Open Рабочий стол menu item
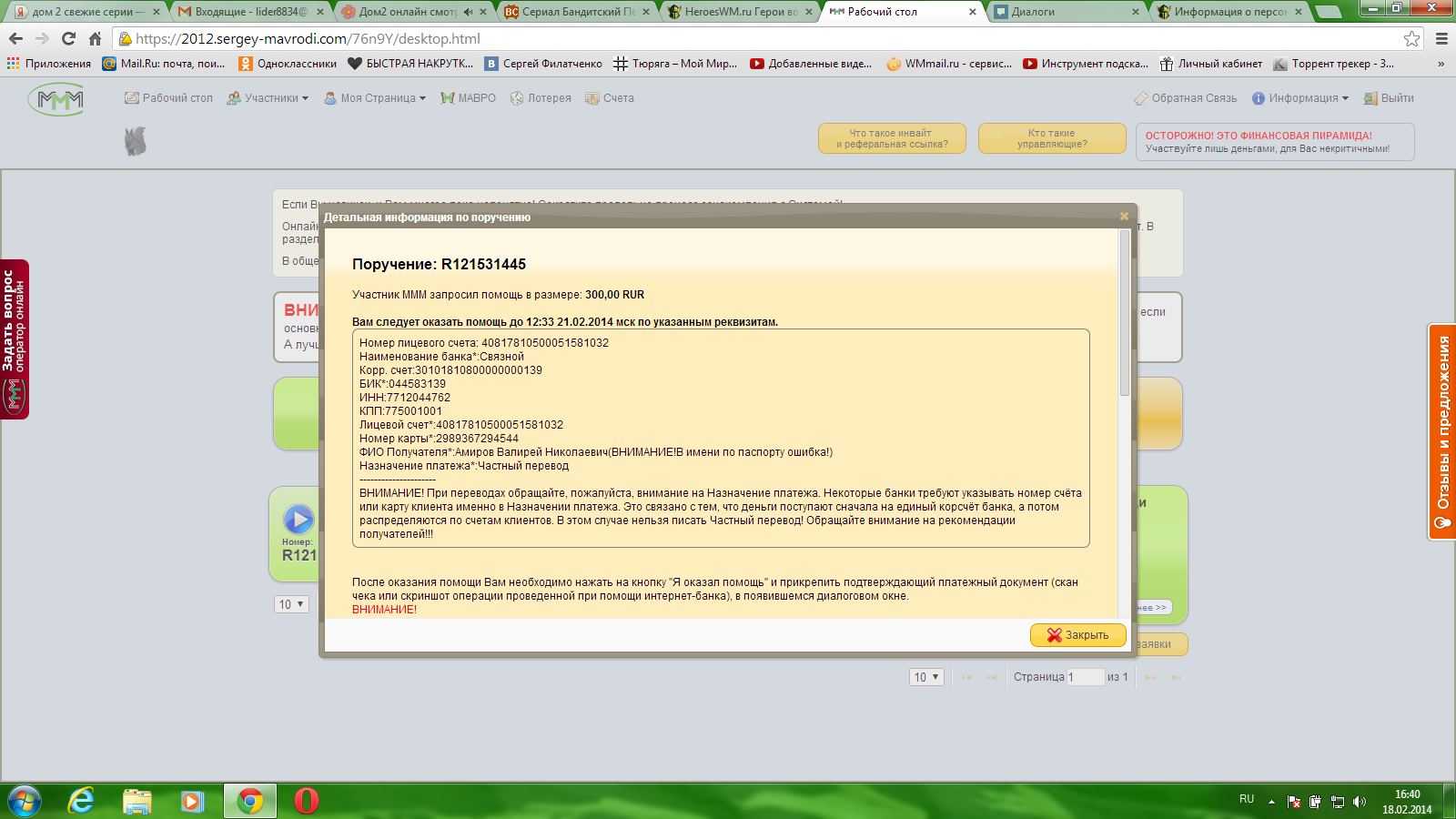This screenshot has width=1456, height=819. 169,98
